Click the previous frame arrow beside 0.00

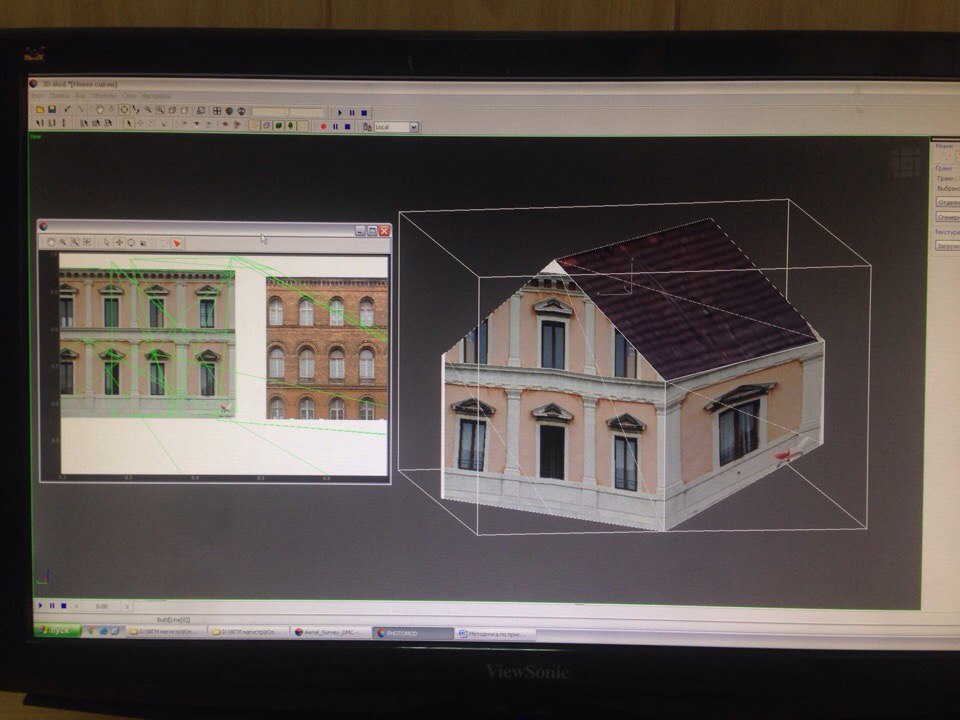point(76,607)
